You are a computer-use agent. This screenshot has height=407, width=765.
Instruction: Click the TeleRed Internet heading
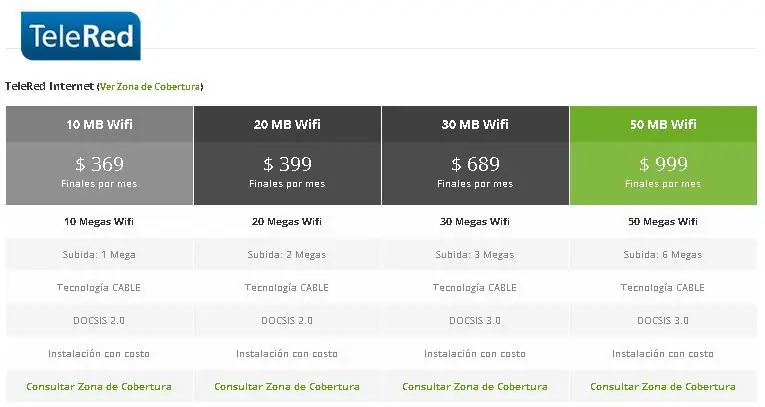pyautogui.click(x=49, y=86)
